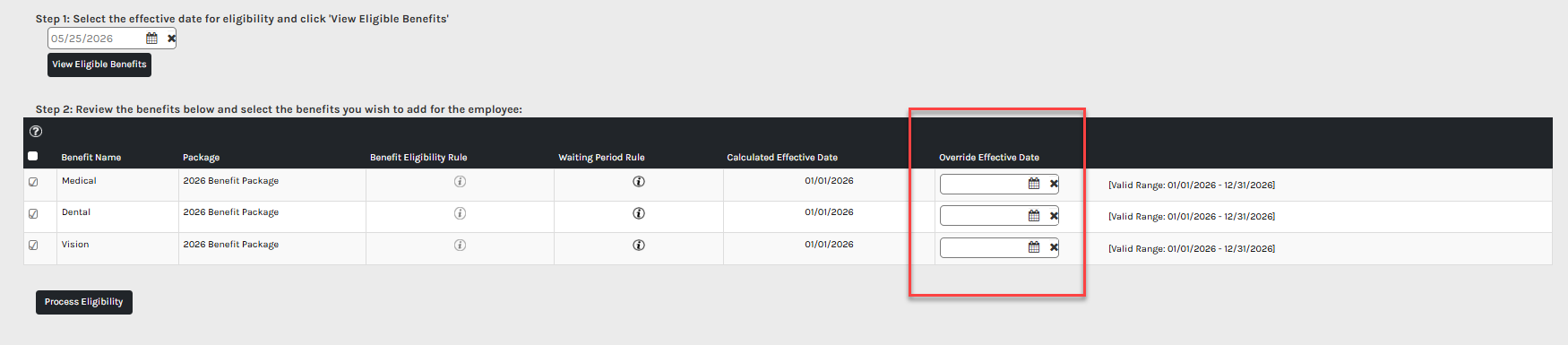Screen dimensions: 1568x345
Task: Click Dental row's 2026 Benefit Package
Action: point(231,212)
